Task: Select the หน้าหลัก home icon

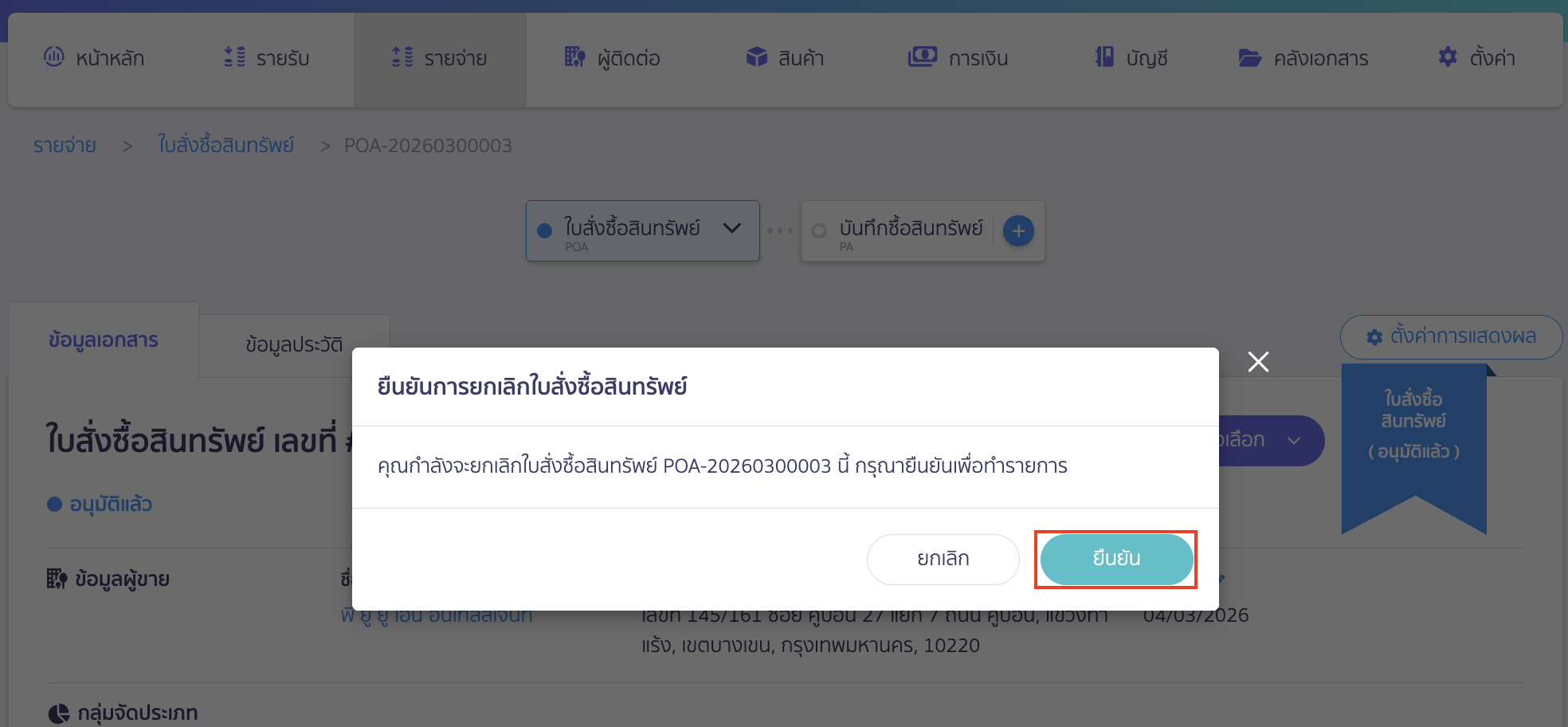Action: click(x=53, y=57)
